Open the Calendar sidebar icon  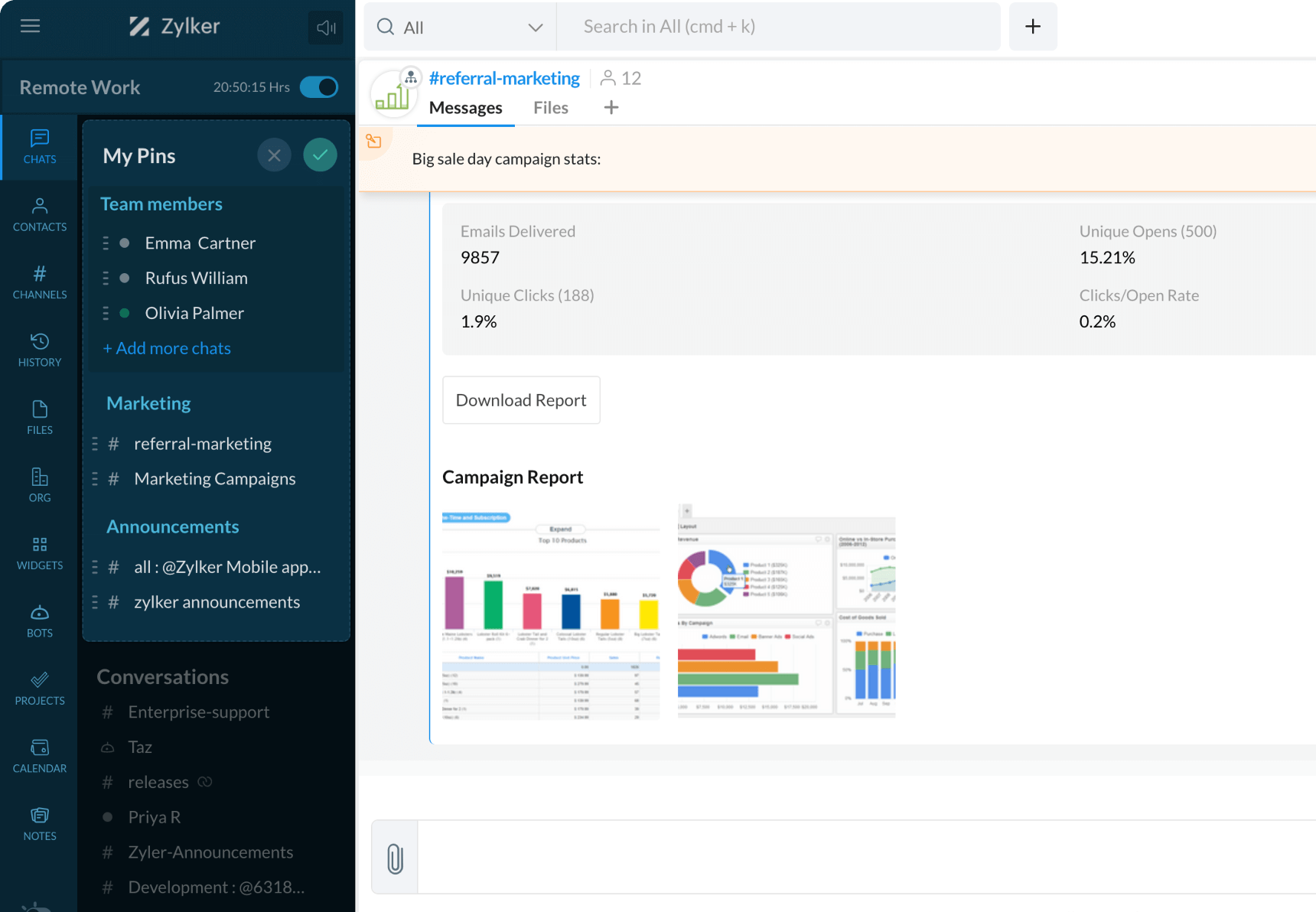pyautogui.click(x=39, y=754)
